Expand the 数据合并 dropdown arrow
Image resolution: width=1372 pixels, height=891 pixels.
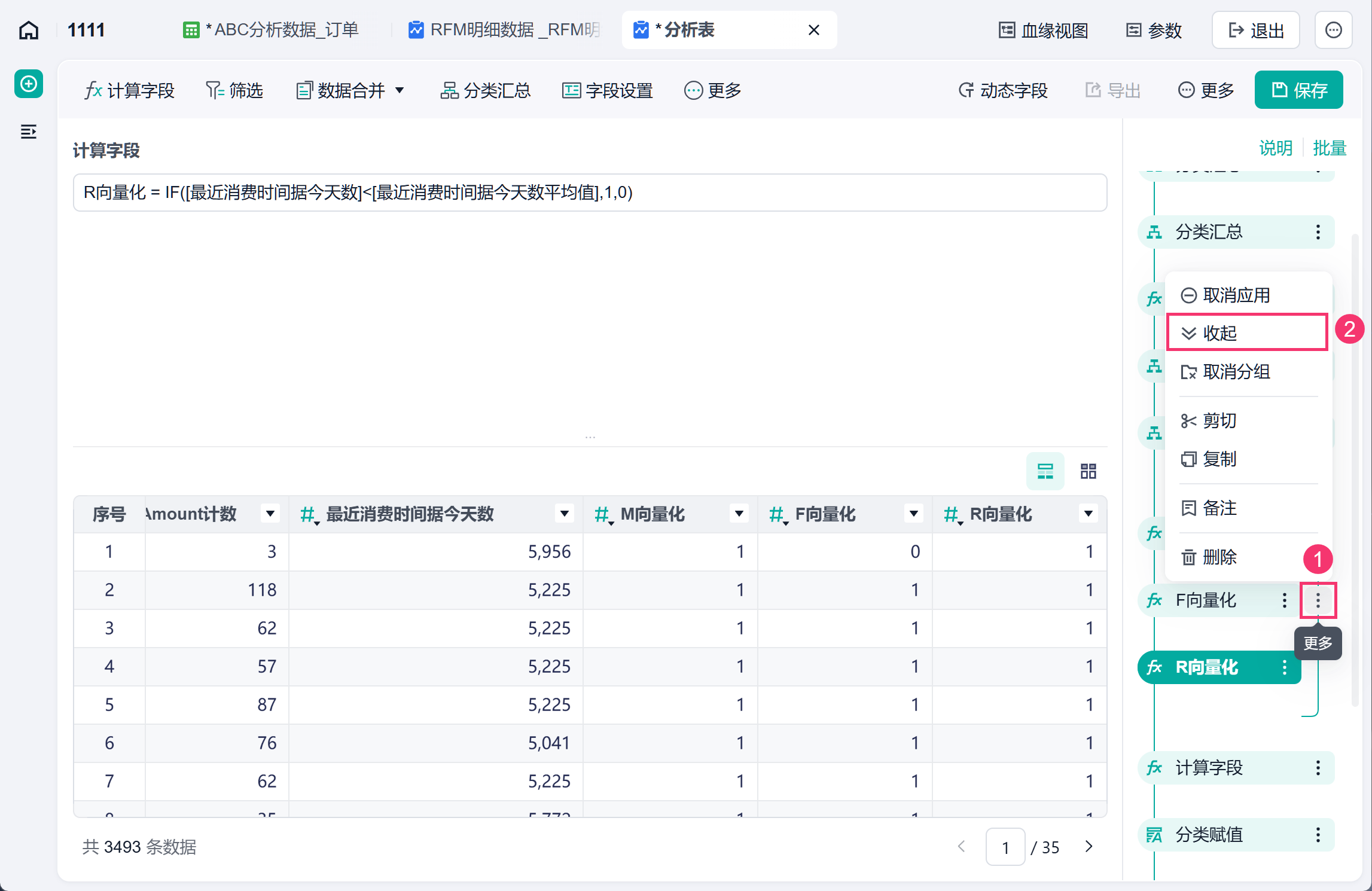click(400, 90)
